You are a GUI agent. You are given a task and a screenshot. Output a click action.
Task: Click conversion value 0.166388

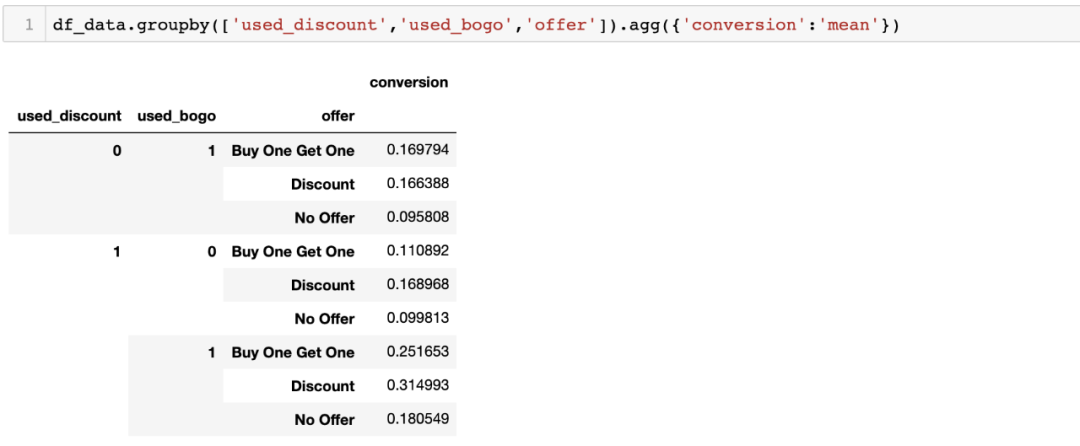[418, 184]
